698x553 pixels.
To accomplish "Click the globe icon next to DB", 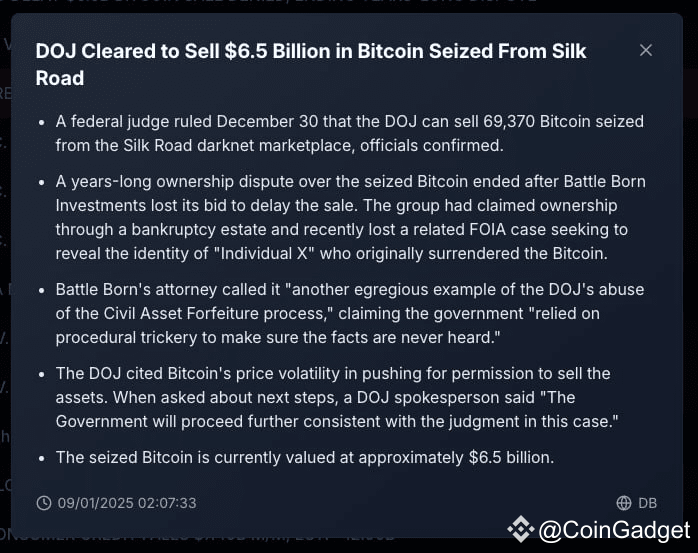I will [x=624, y=503].
